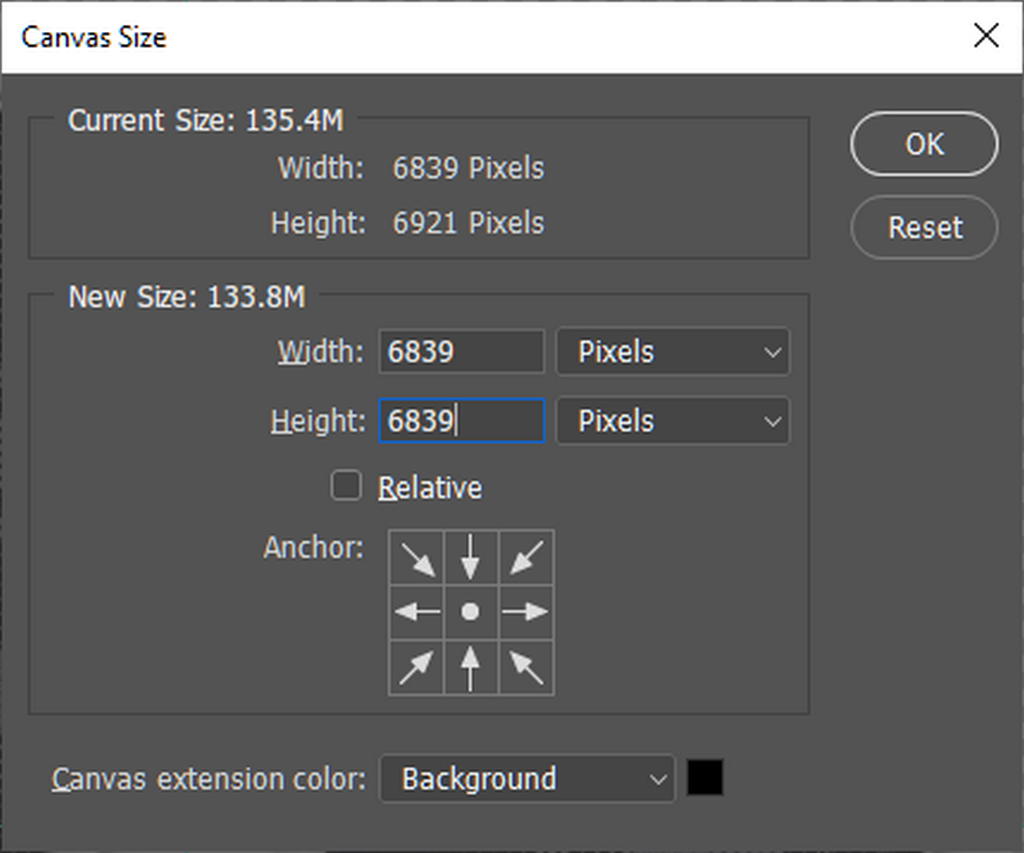
Task: Set anchor to middle-left arrow
Action: (x=416, y=612)
